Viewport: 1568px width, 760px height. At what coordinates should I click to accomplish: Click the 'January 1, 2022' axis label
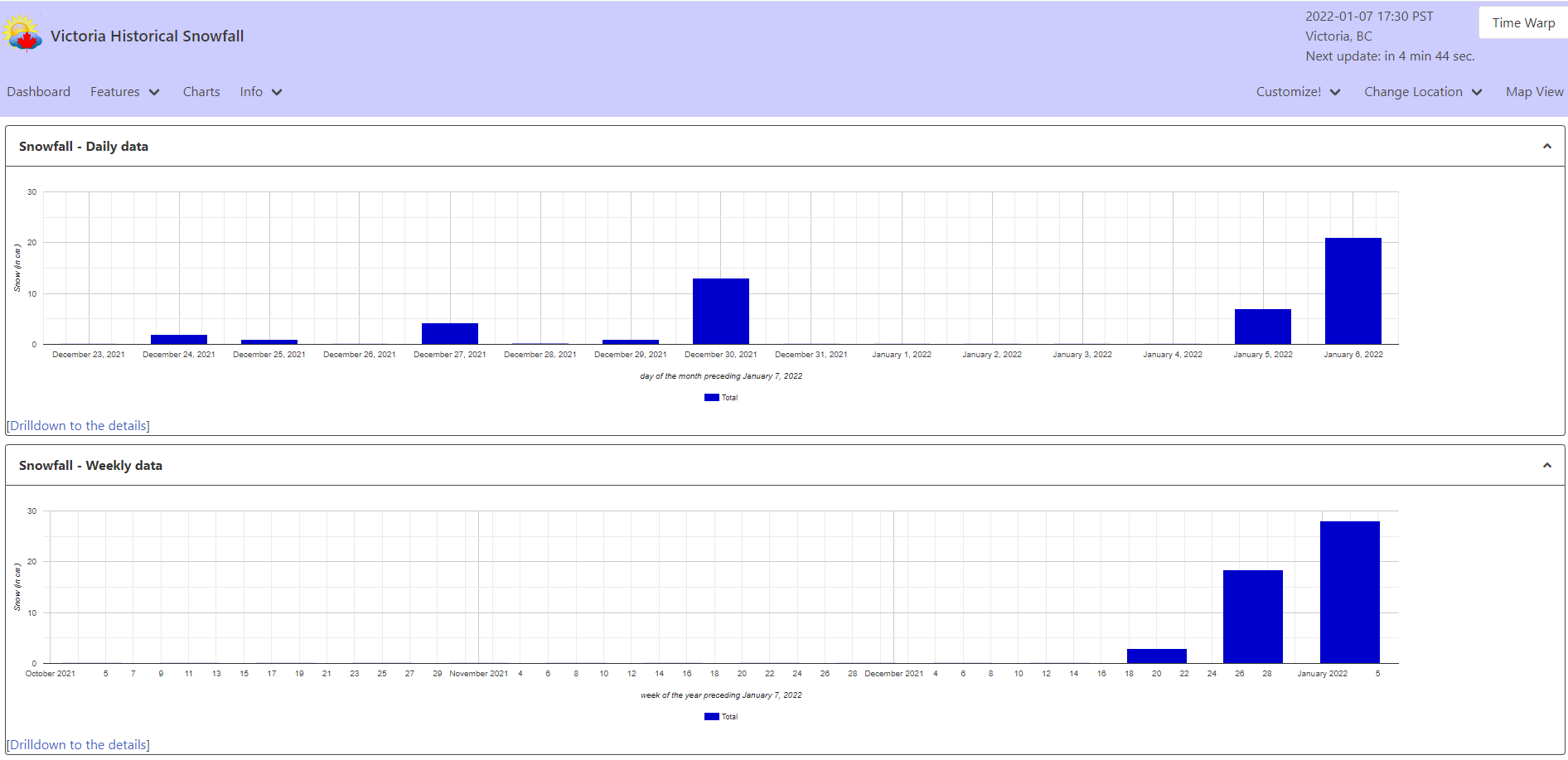click(x=902, y=355)
